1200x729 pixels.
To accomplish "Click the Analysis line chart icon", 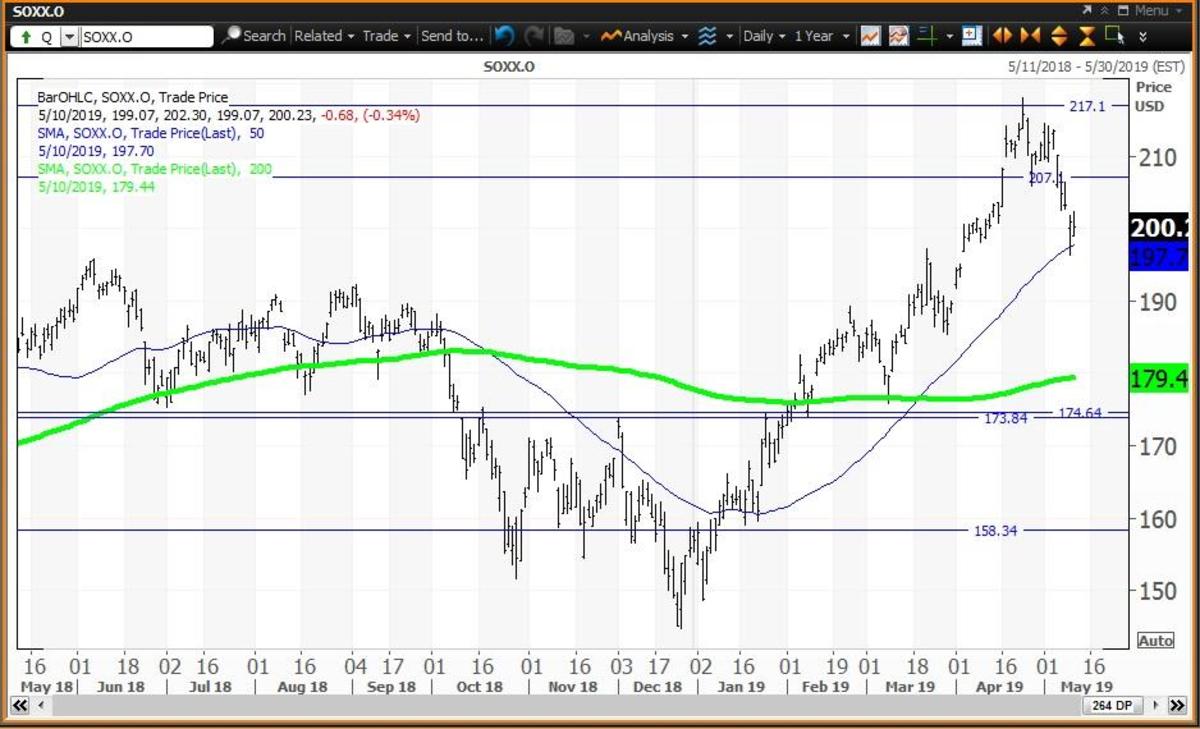I will [x=610, y=36].
